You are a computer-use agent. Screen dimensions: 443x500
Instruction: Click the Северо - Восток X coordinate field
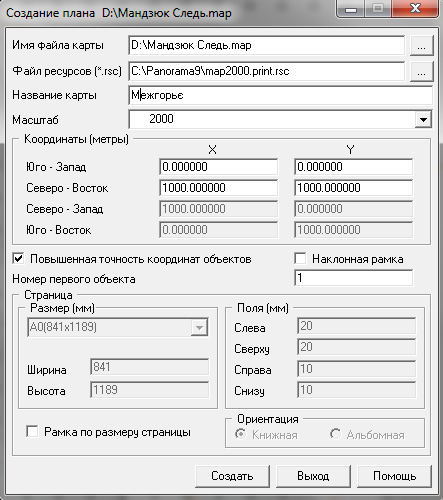(x=218, y=188)
